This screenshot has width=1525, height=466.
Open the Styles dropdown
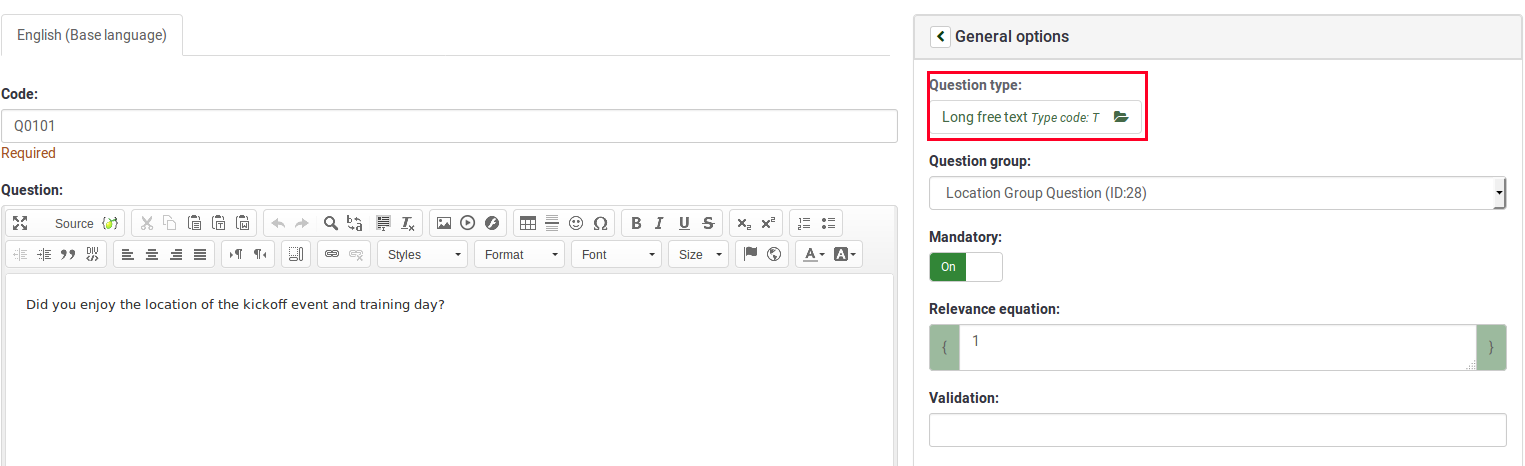tap(422, 254)
